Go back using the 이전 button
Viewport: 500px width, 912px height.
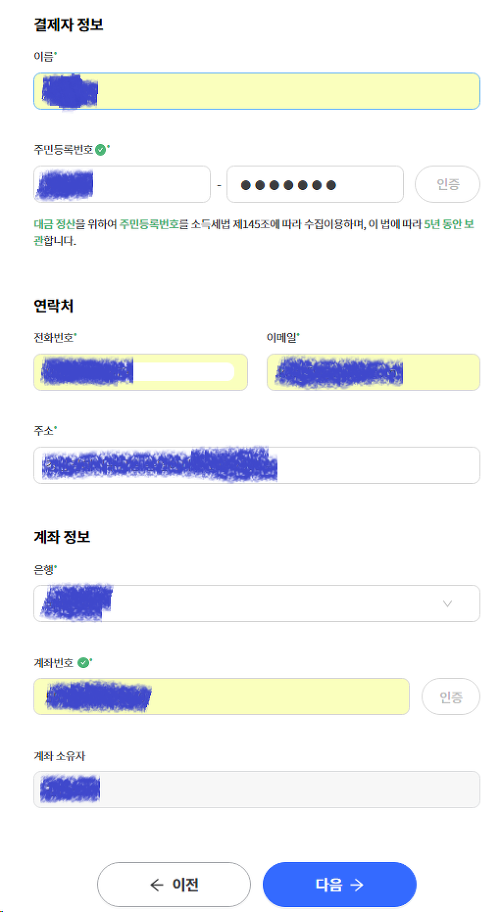(x=174, y=885)
